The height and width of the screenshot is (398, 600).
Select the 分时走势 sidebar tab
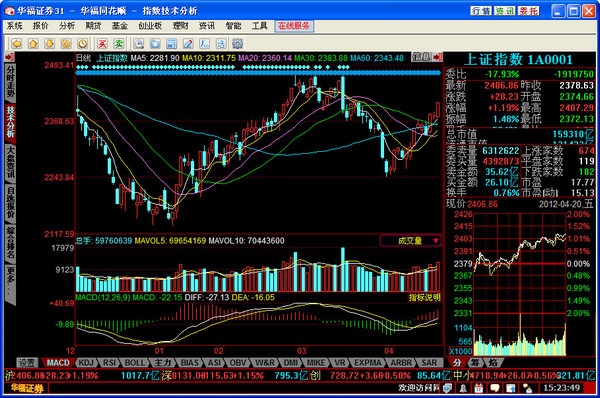pos(10,82)
